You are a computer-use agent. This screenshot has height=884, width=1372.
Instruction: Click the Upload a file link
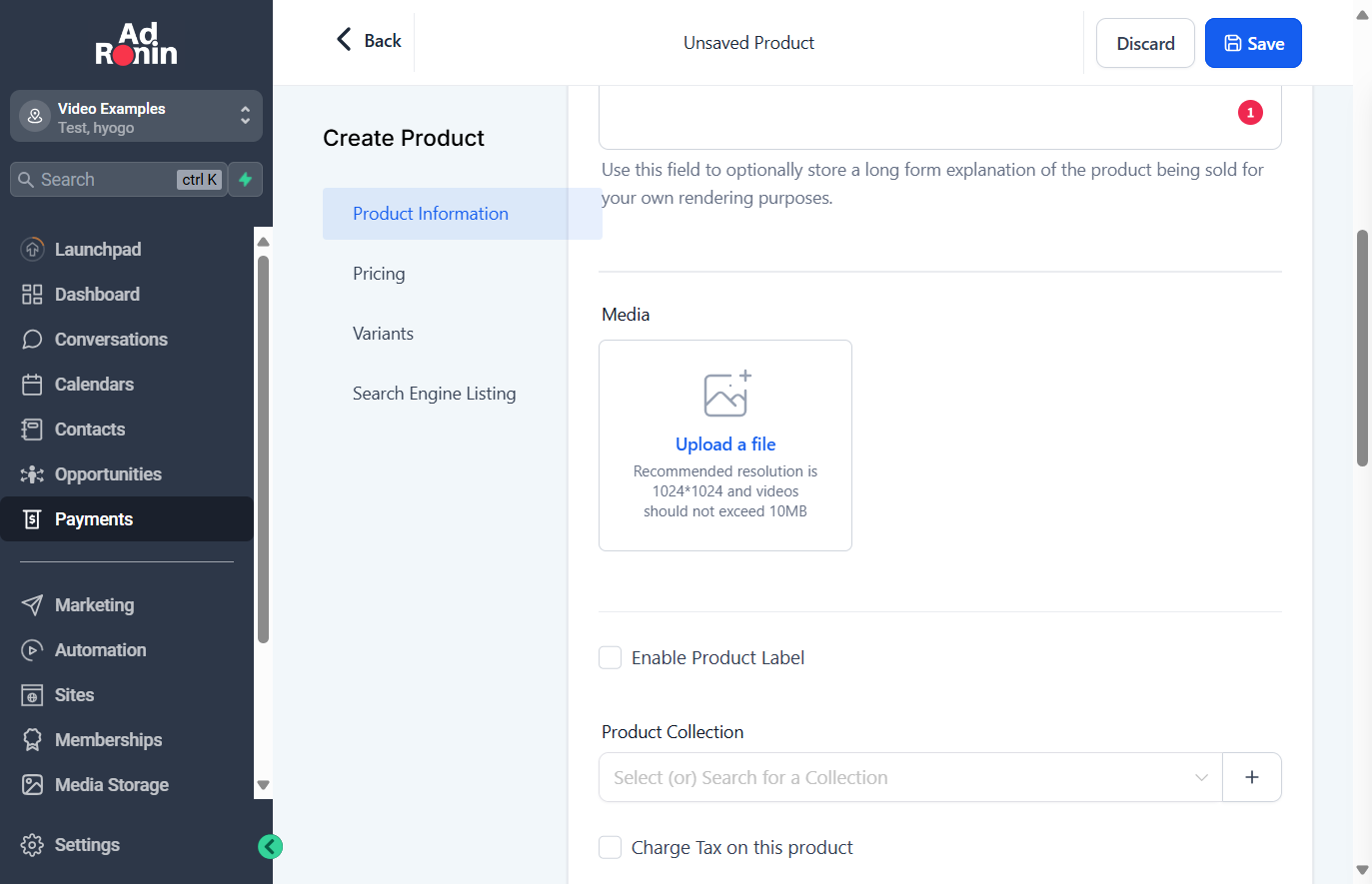click(x=725, y=444)
